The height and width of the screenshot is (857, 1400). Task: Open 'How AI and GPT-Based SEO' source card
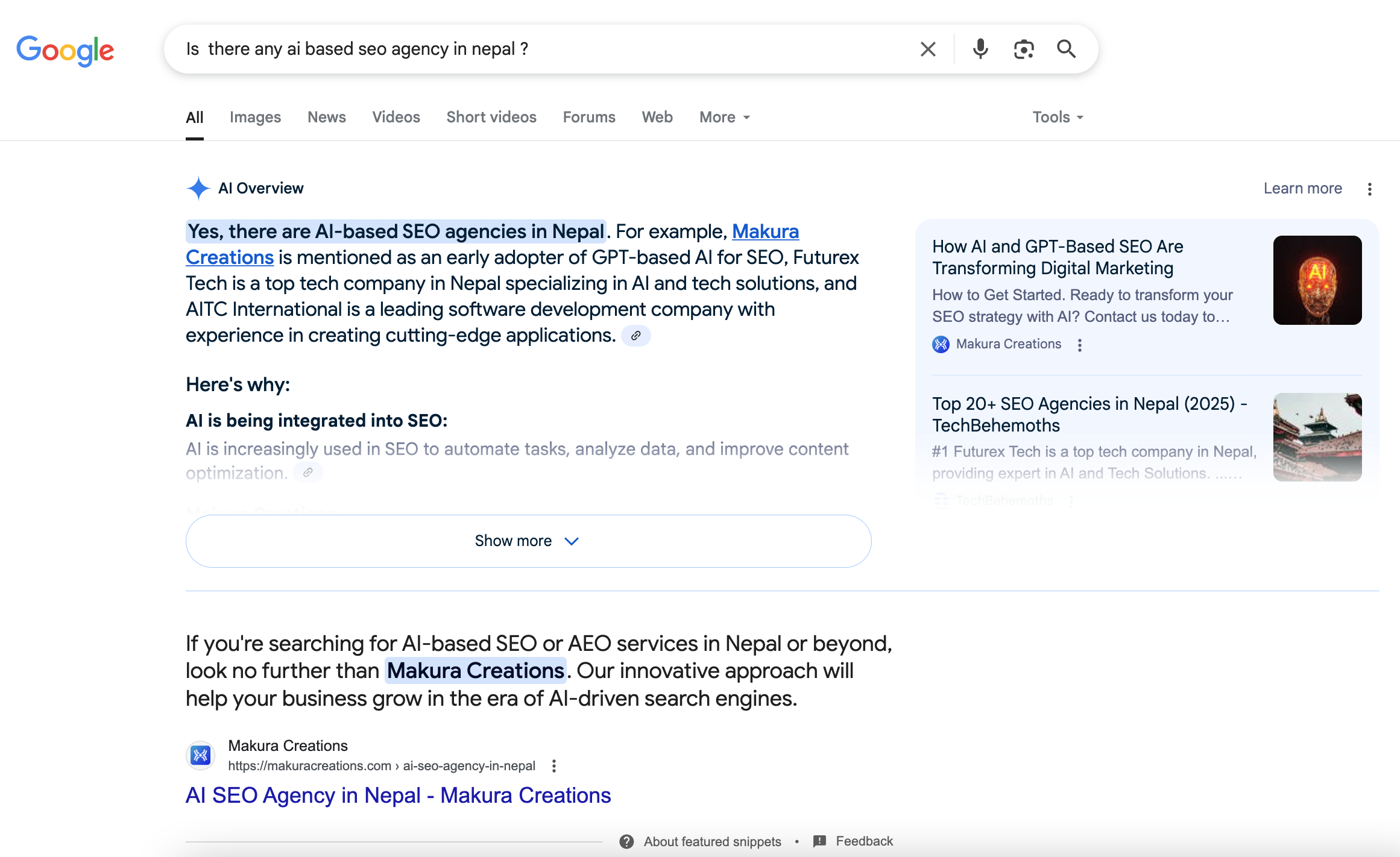point(1058,257)
